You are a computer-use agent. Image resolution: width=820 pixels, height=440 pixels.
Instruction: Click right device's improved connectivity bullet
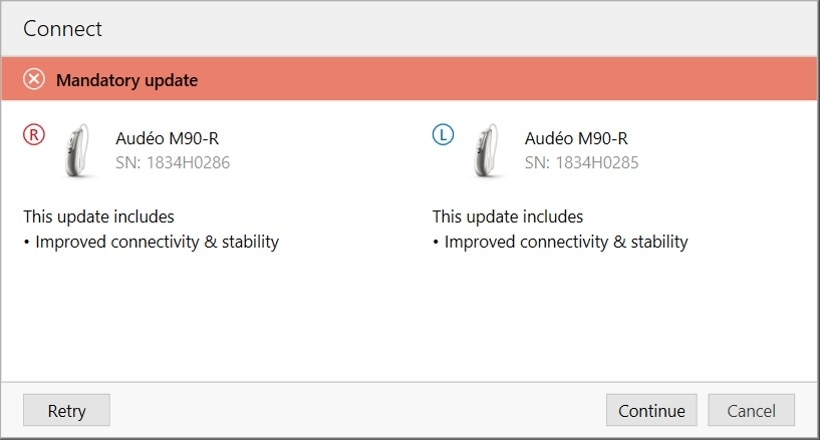coord(152,242)
